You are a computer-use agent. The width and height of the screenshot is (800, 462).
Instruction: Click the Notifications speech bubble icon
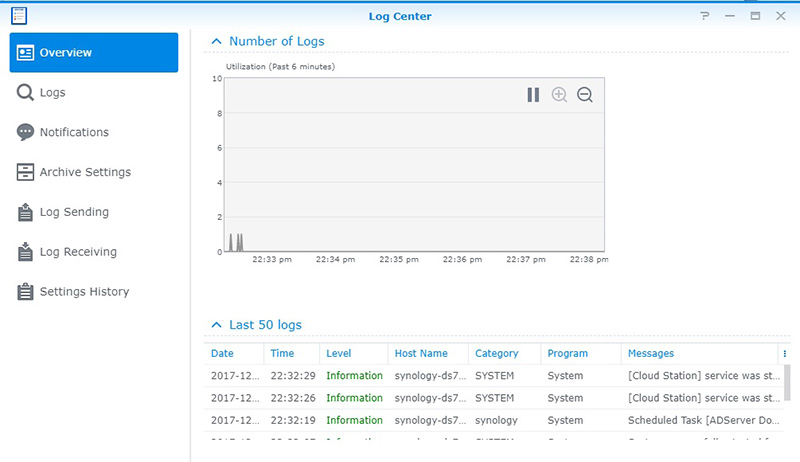click(x=26, y=132)
